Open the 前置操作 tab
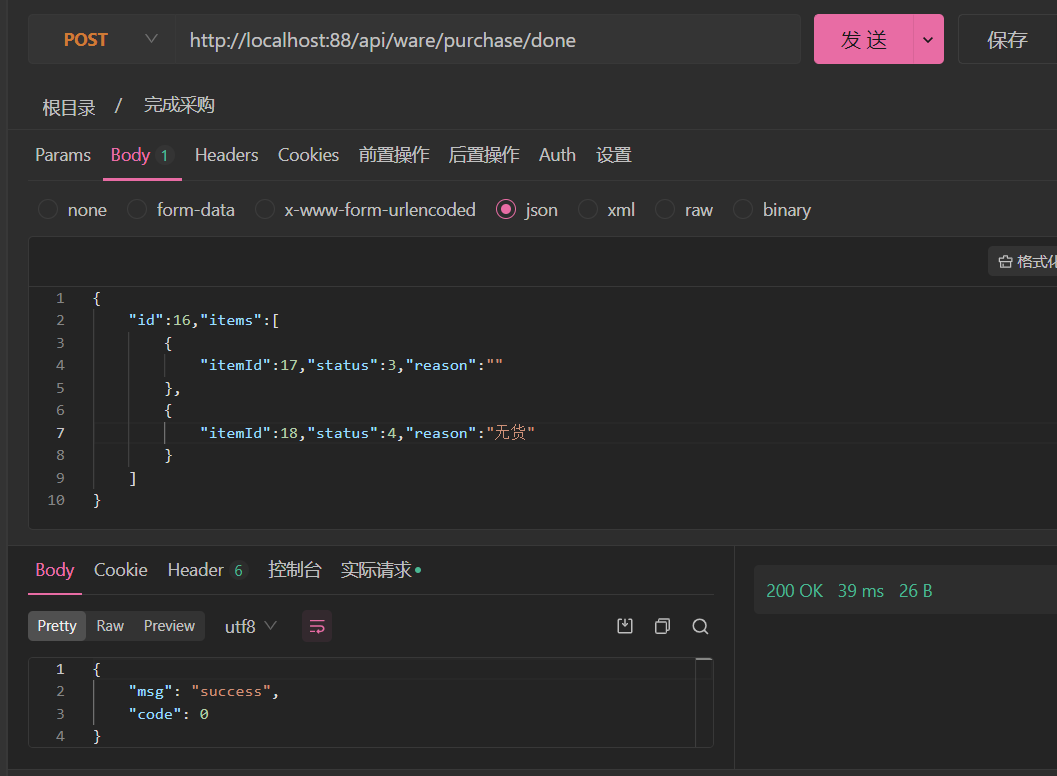Screen dimensions: 1057x776 coord(394,155)
